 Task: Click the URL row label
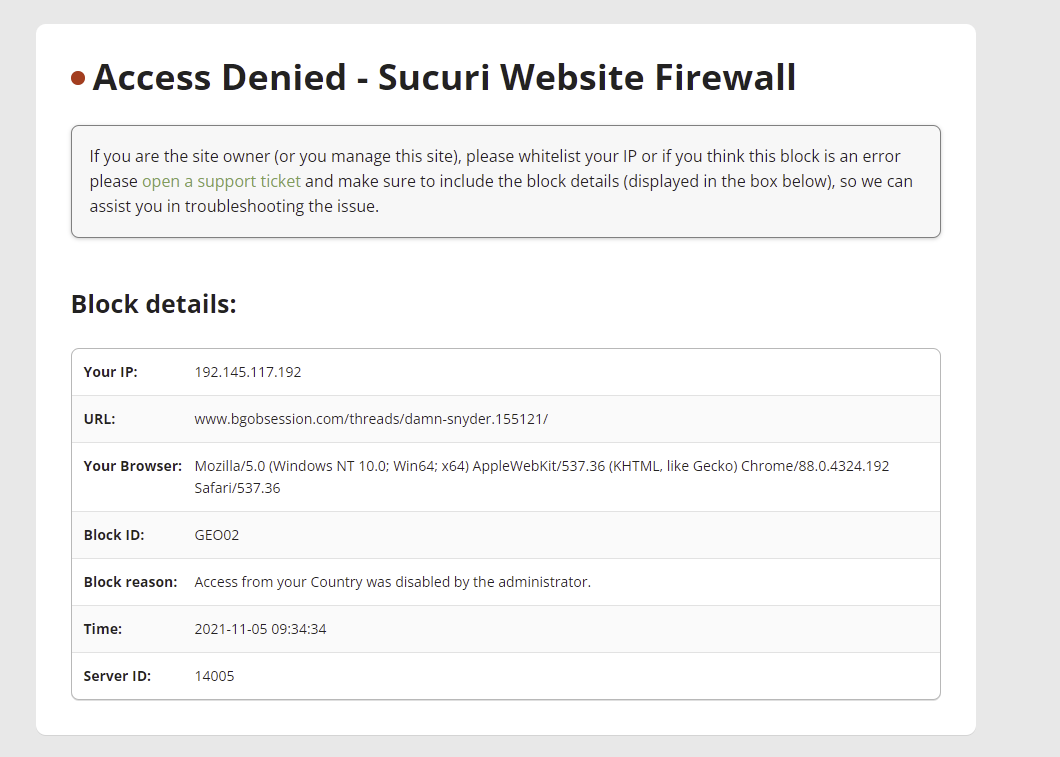pos(99,419)
